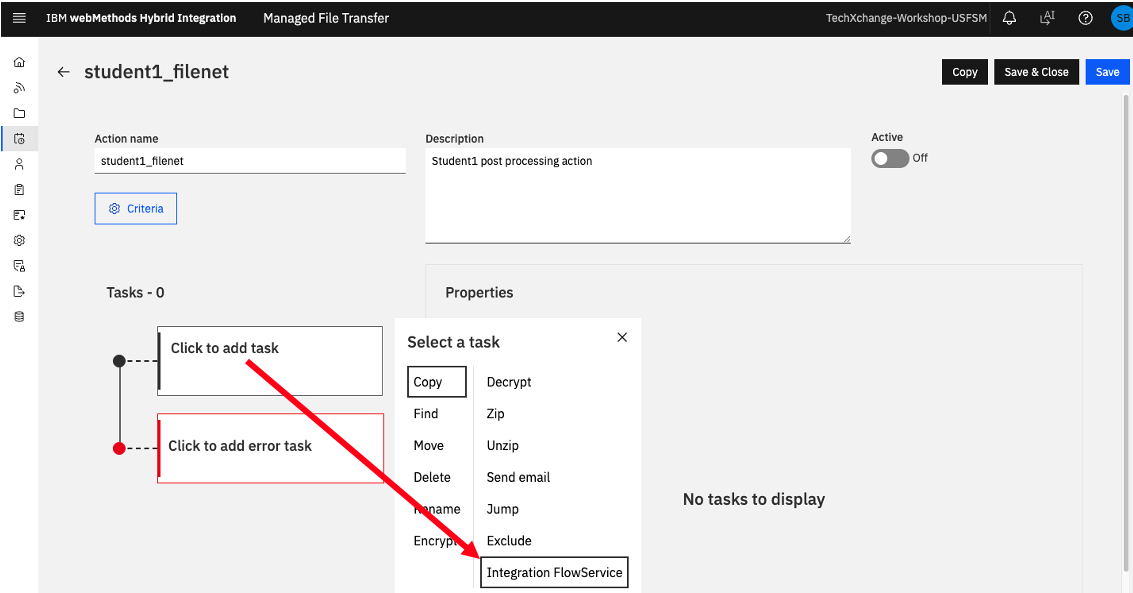This screenshot has height=593, width=1133.
Task: Open the help question mark icon
Action: point(1085,18)
